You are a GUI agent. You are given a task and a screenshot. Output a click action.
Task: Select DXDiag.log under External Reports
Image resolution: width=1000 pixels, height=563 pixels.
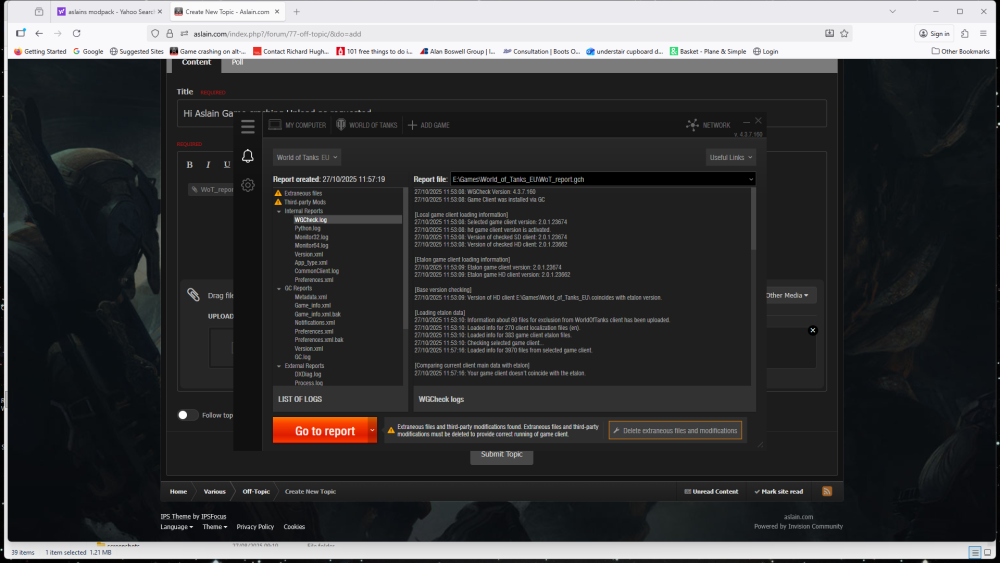click(307, 374)
